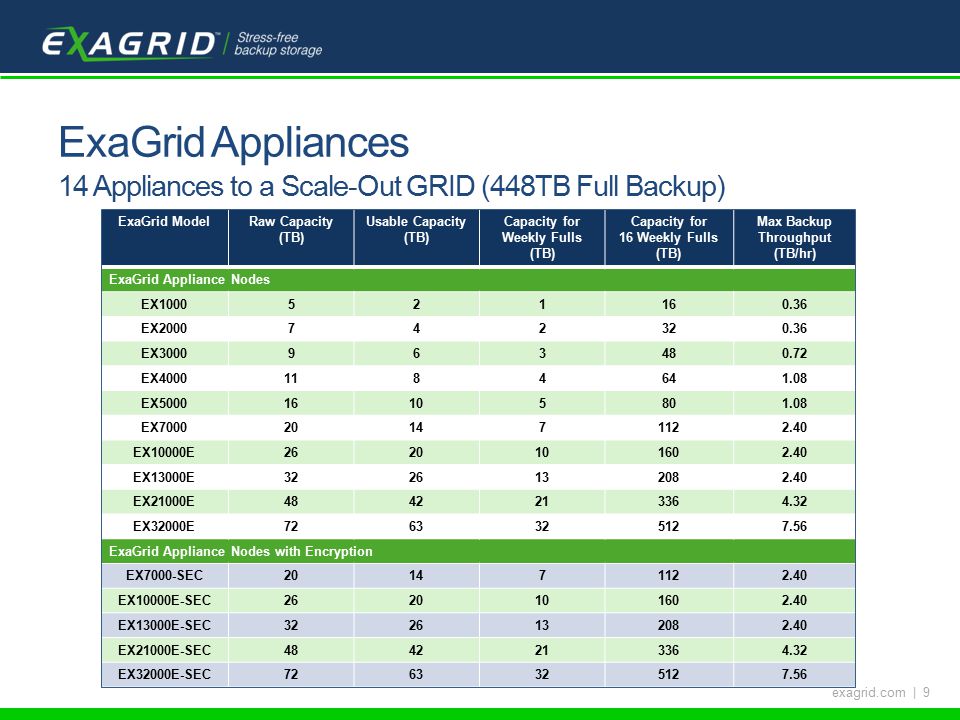
Task: Click the EX21000E-SEC model cell
Action: [164, 650]
